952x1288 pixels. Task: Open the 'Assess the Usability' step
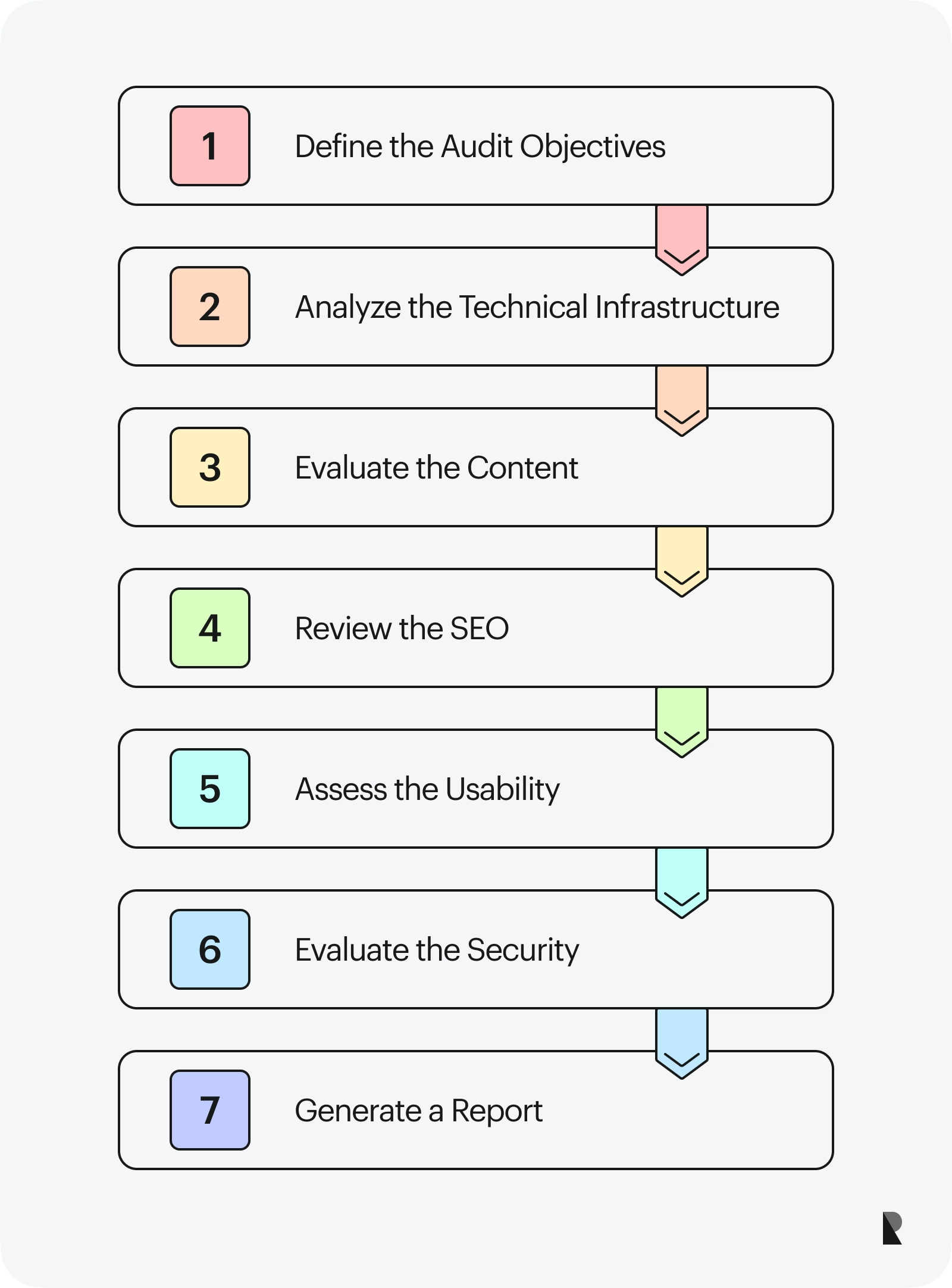pos(427,789)
